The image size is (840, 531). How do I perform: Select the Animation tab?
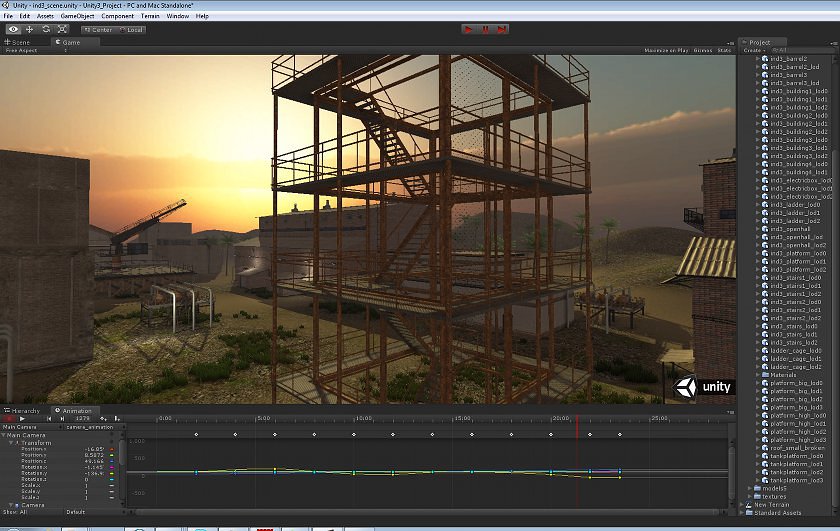click(74, 411)
